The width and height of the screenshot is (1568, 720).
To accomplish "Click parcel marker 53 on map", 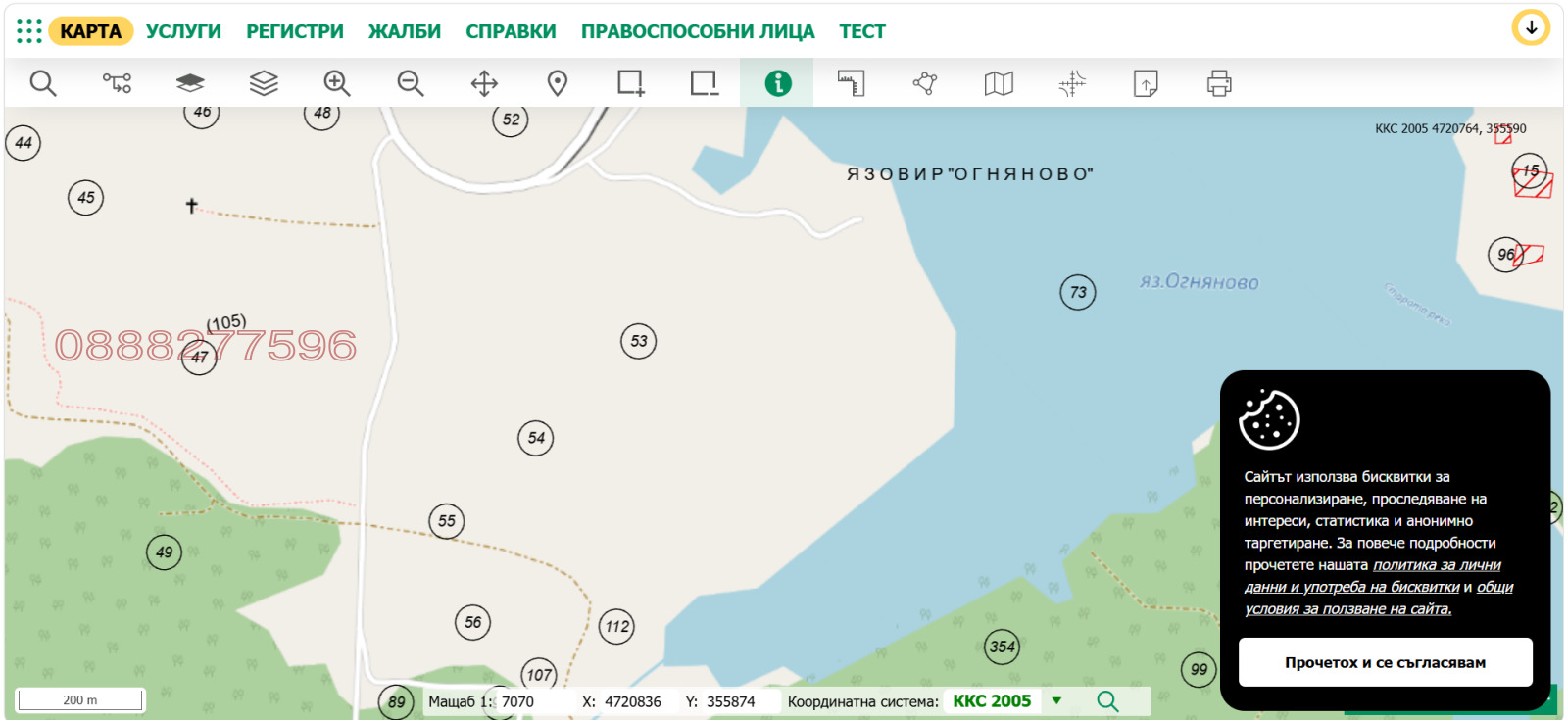I will click(x=639, y=341).
